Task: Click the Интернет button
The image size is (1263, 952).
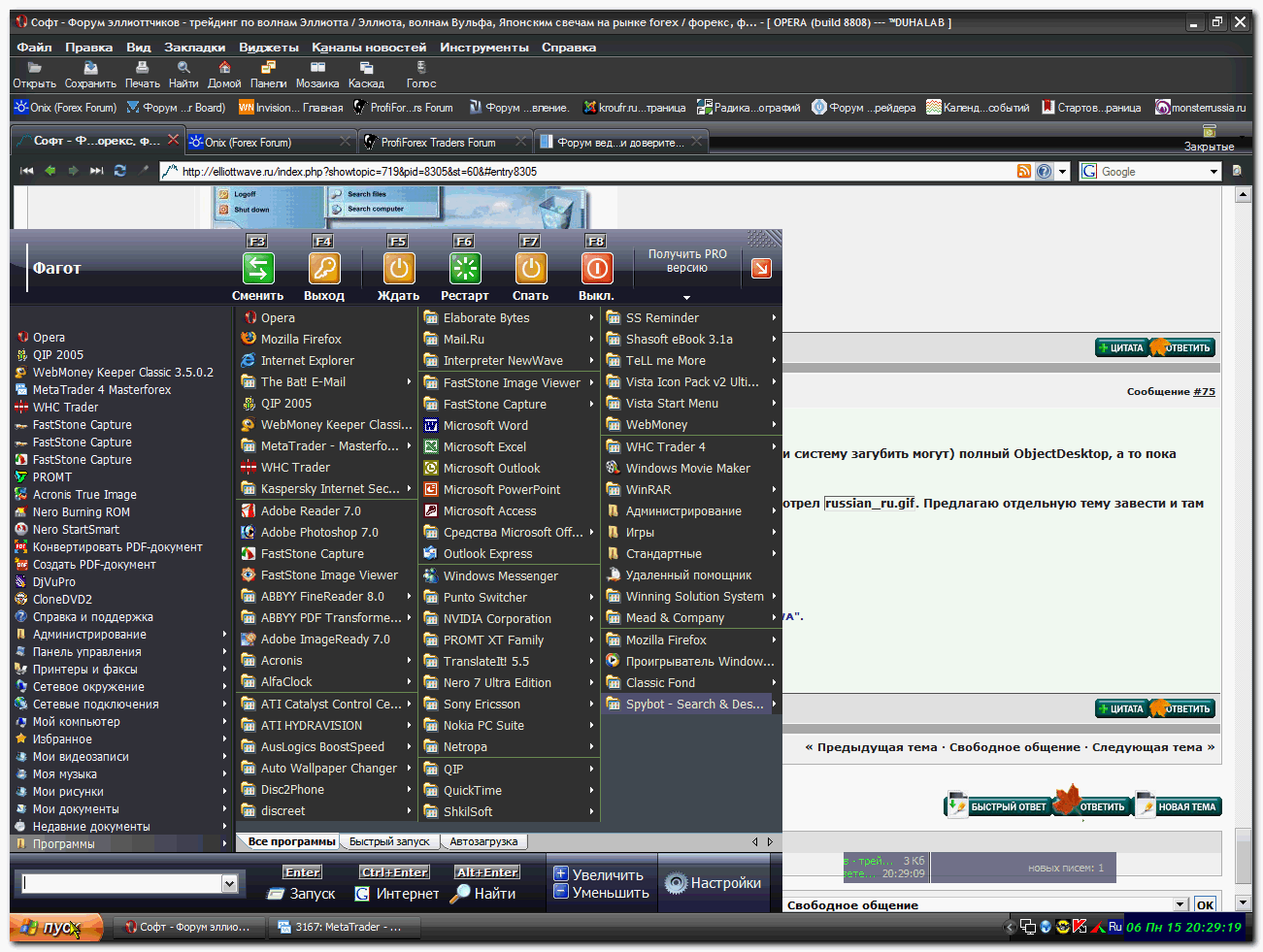Action: [x=397, y=894]
